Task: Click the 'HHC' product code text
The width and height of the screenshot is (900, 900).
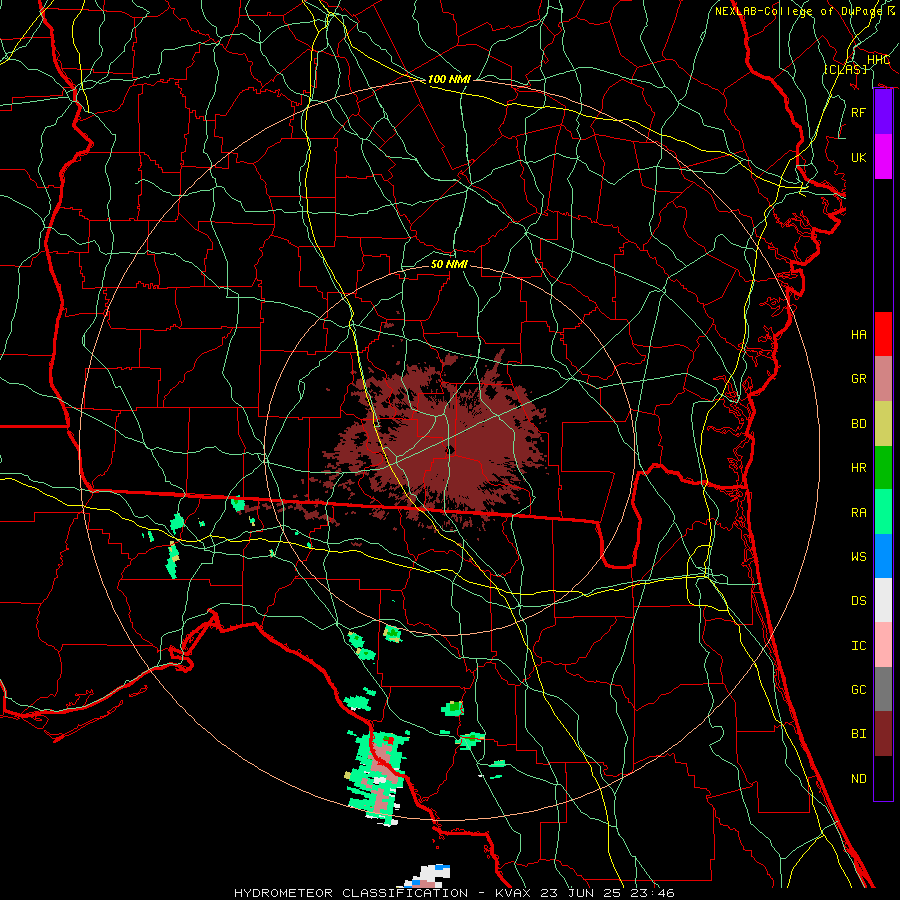Action: (878, 59)
